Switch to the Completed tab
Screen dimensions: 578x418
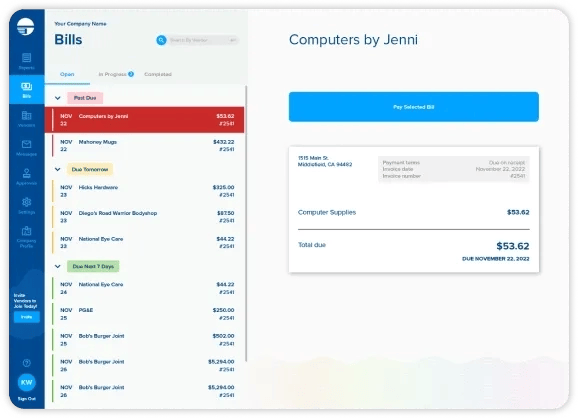(158, 74)
